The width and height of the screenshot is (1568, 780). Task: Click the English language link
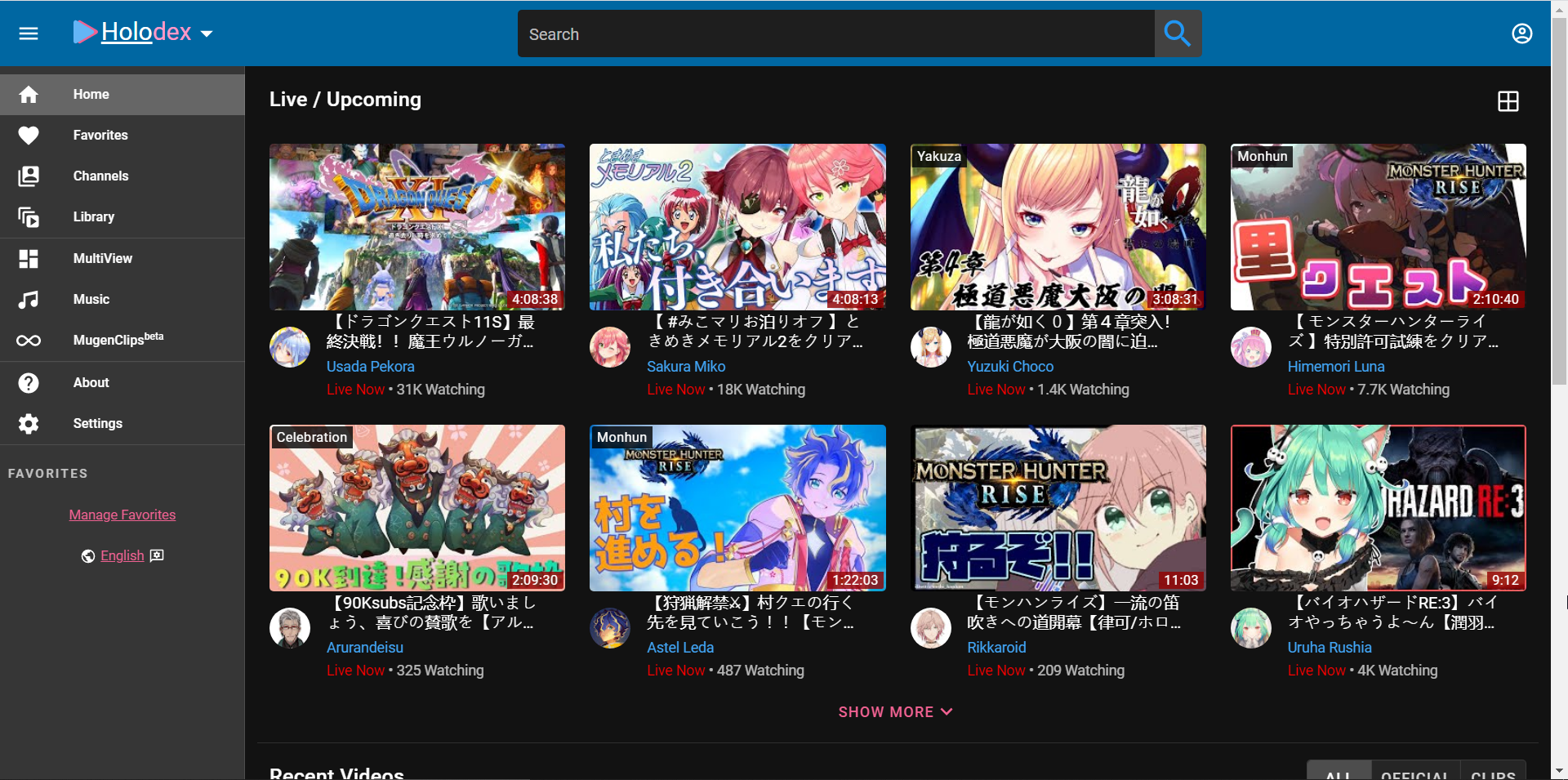click(x=122, y=555)
